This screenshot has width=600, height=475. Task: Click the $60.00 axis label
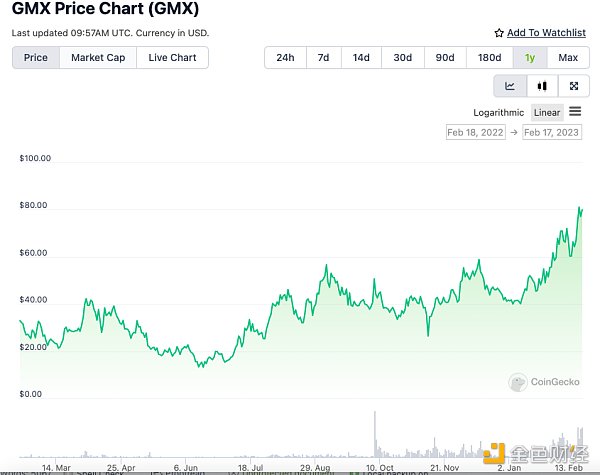33,253
